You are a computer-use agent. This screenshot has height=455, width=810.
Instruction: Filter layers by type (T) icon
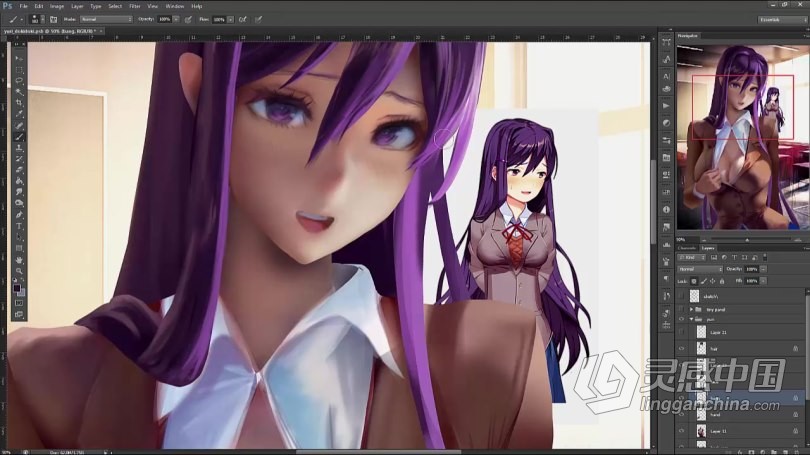click(x=734, y=257)
